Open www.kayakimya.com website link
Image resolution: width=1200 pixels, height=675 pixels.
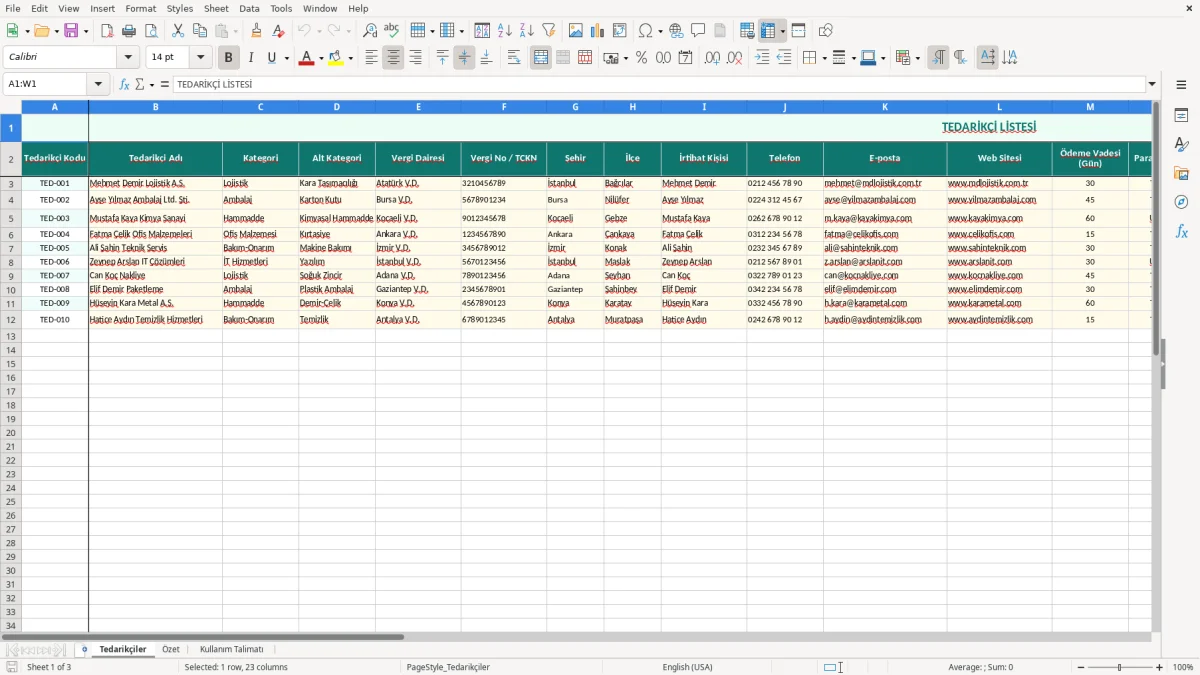(x=986, y=218)
